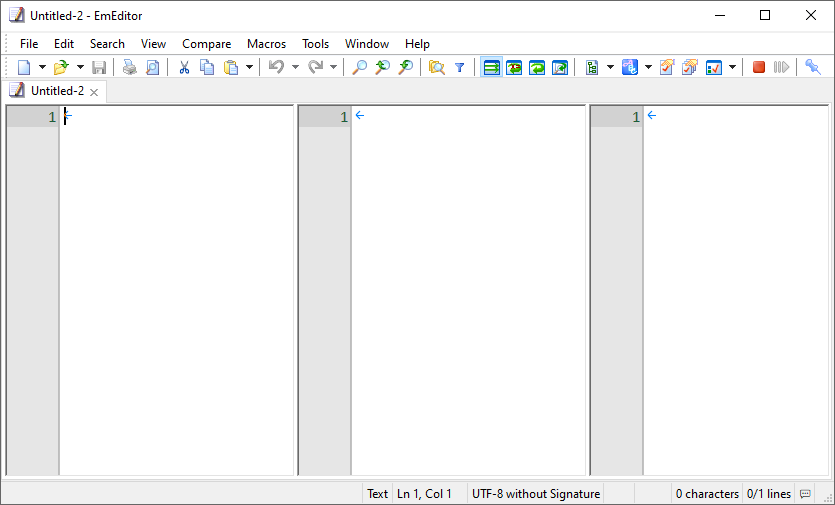Viewport: 835px width, 505px height.
Task: Open the Compare menu
Action: tap(207, 44)
